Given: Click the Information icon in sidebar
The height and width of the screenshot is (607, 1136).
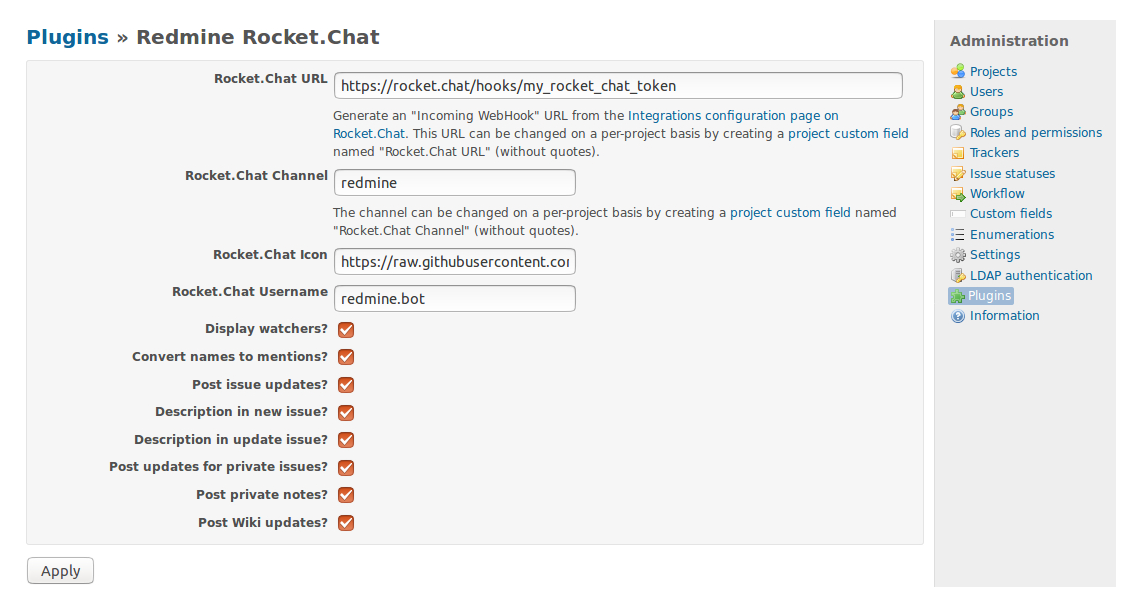Looking at the screenshot, I should pyautogui.click(x=958, y=316).
